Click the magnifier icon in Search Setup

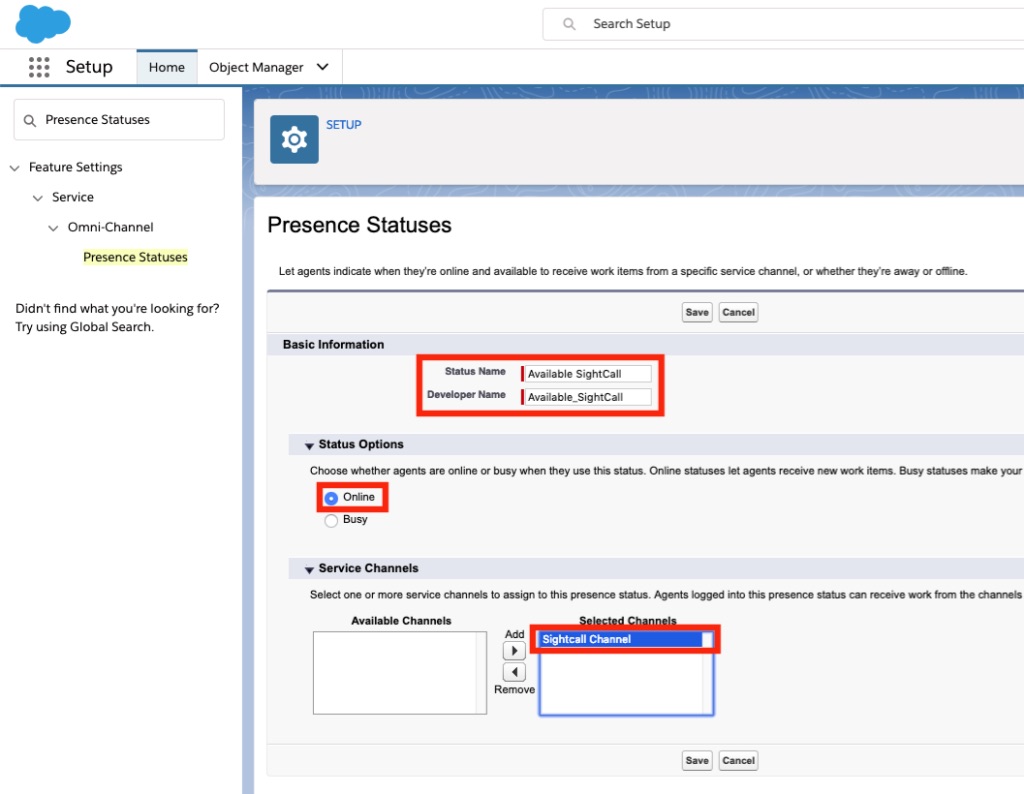(569, 24)
